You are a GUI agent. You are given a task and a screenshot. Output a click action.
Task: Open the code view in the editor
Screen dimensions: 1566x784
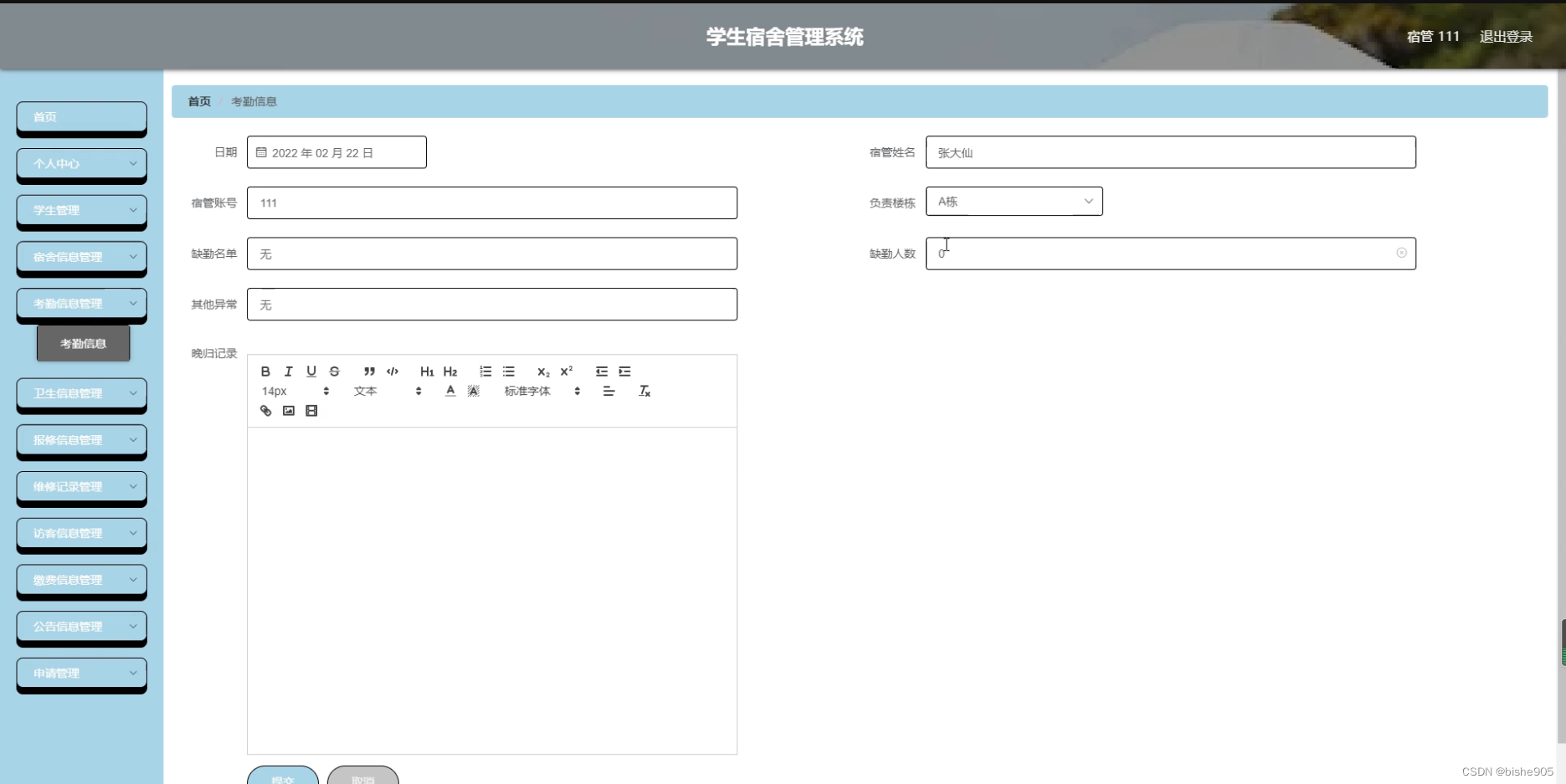[392, 372]
